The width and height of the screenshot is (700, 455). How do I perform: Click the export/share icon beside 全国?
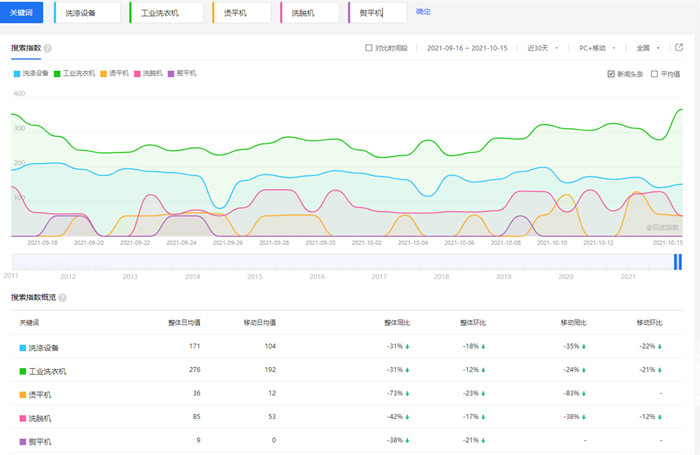pos(679,47)
